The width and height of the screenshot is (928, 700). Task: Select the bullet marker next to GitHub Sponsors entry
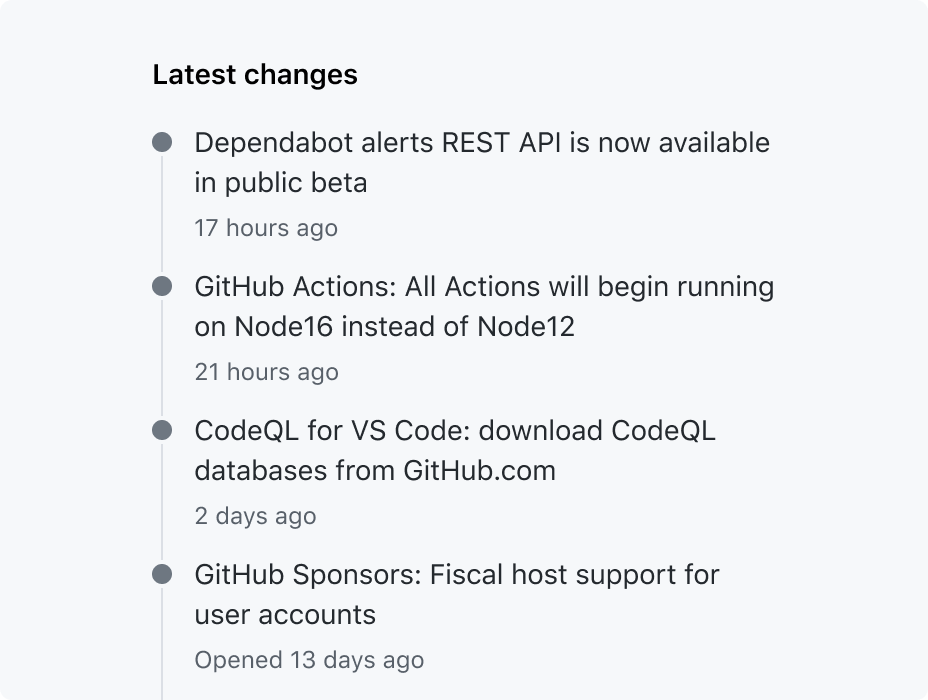tap(162, 574)
